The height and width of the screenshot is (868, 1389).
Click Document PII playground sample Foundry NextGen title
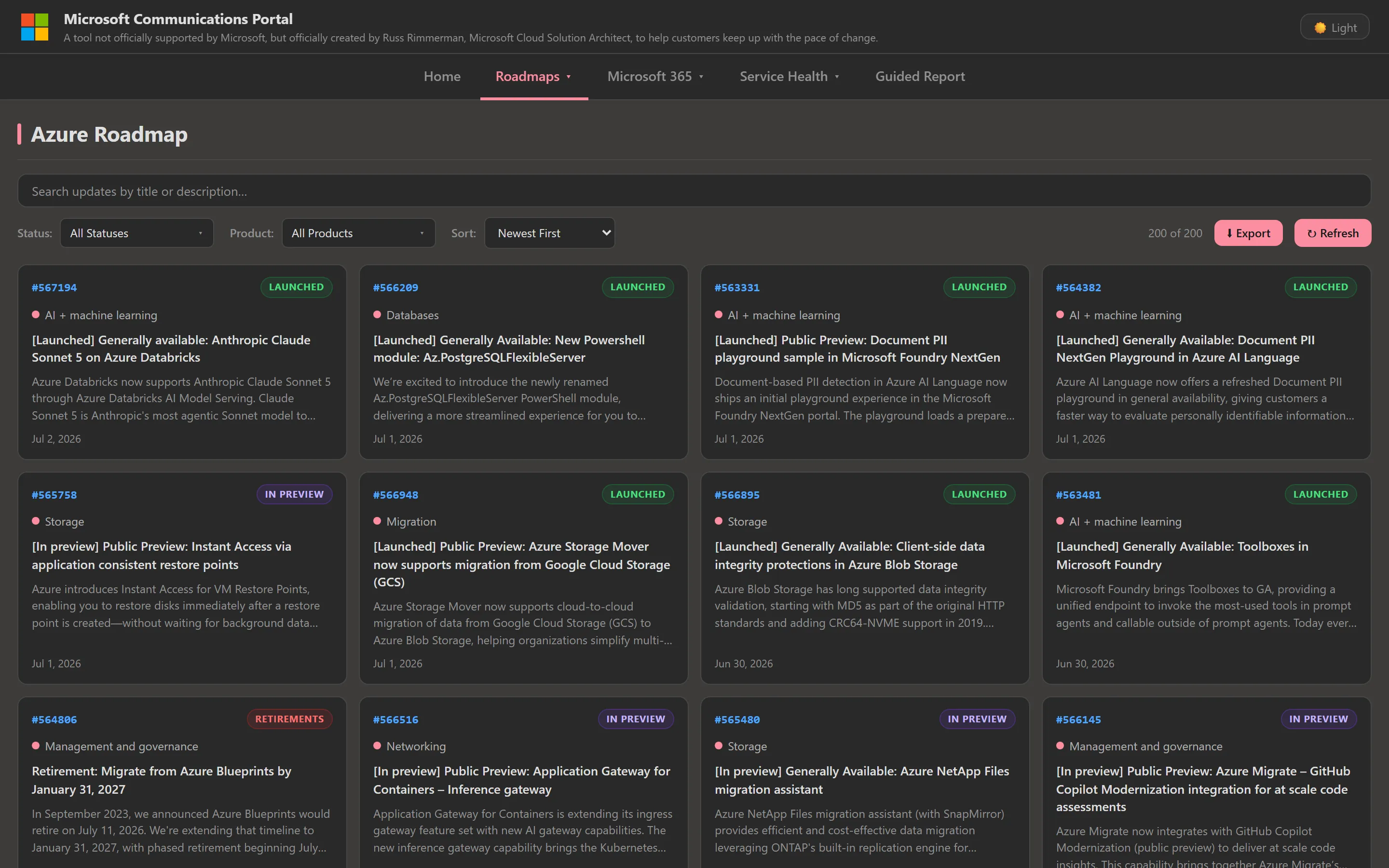[858, 349]
